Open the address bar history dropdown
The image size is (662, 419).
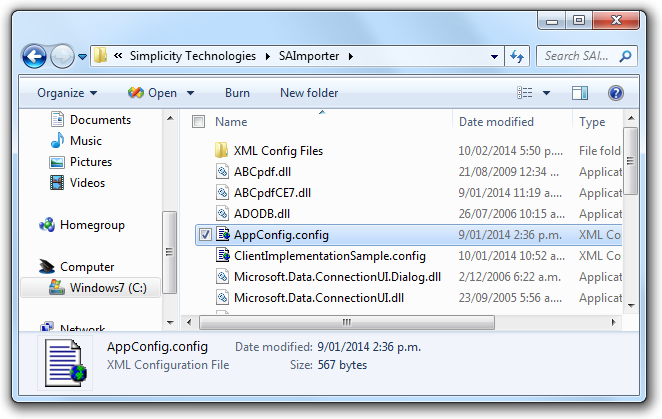pyautogui.click(x=494, y=56)
